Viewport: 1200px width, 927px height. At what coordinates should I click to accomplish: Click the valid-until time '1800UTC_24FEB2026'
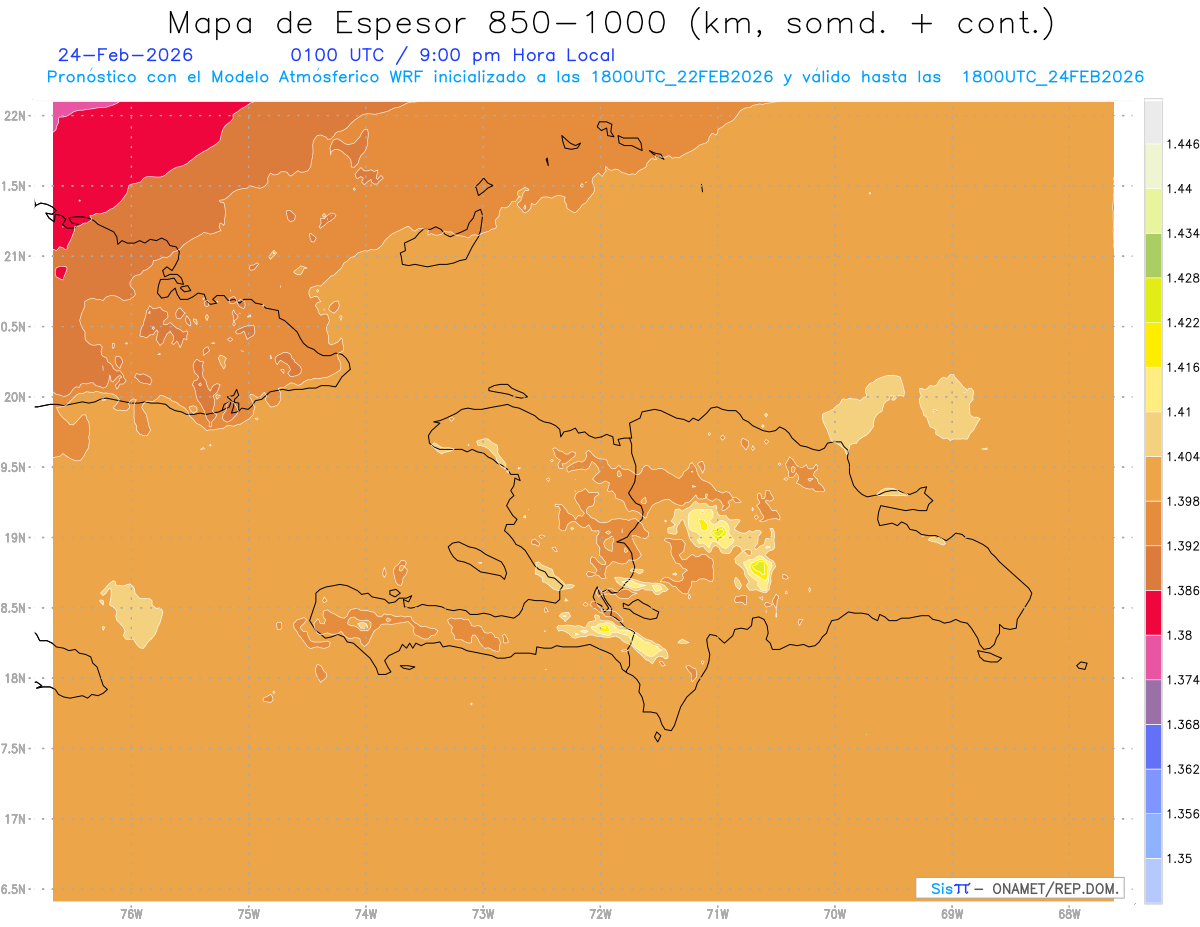pos(1053,77)
